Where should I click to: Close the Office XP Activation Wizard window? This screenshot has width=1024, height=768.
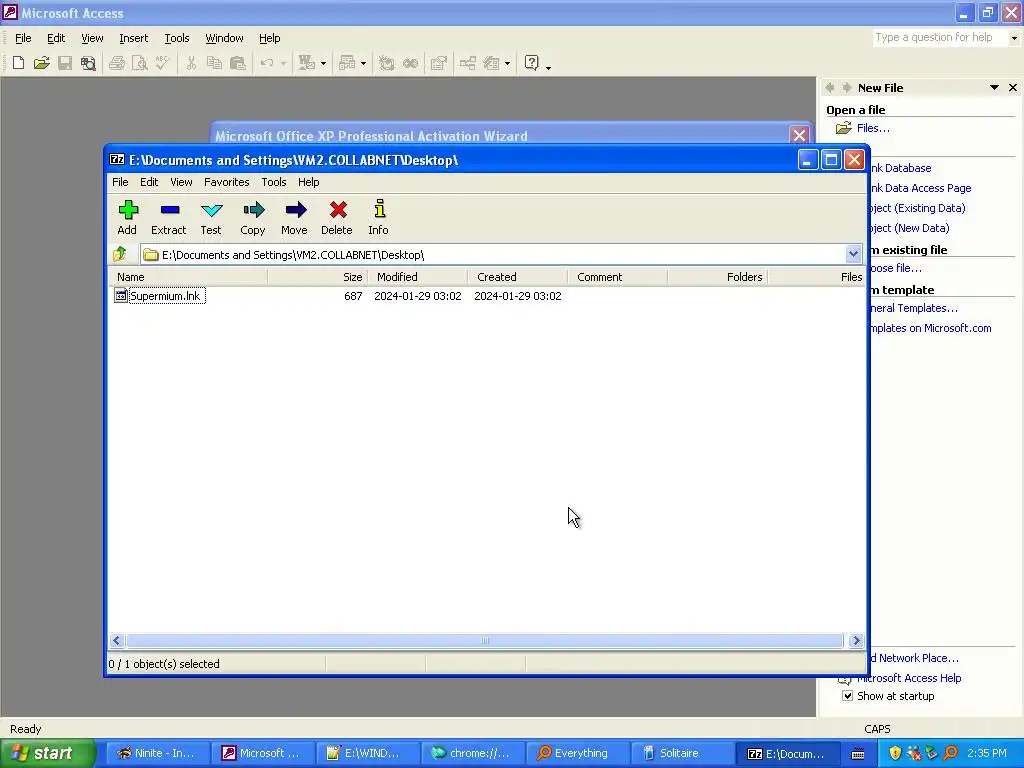pyautogui.click(x=799, y=135)
